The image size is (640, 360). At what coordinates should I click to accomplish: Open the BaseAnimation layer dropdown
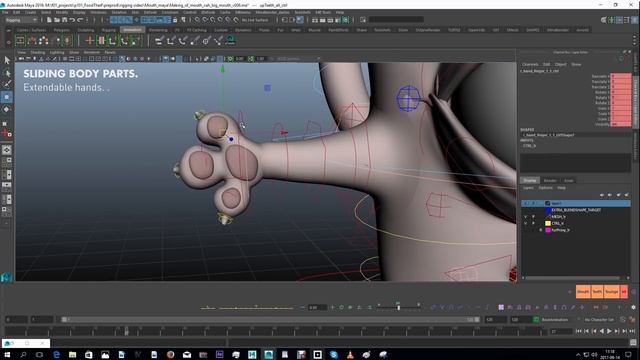tap(559, 320)
